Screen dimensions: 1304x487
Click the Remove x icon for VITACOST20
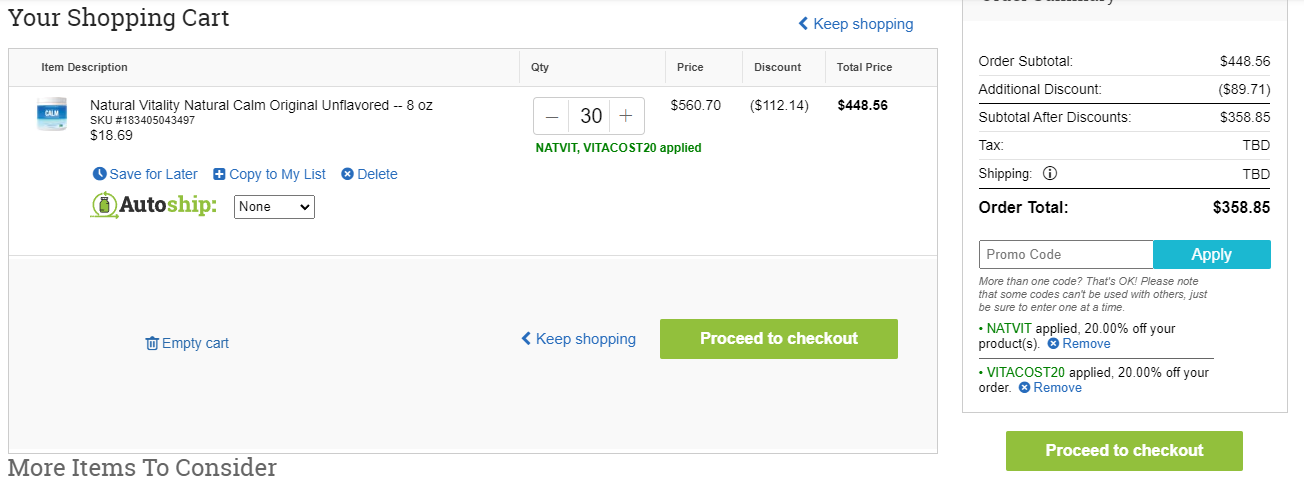click(1024, 388)
